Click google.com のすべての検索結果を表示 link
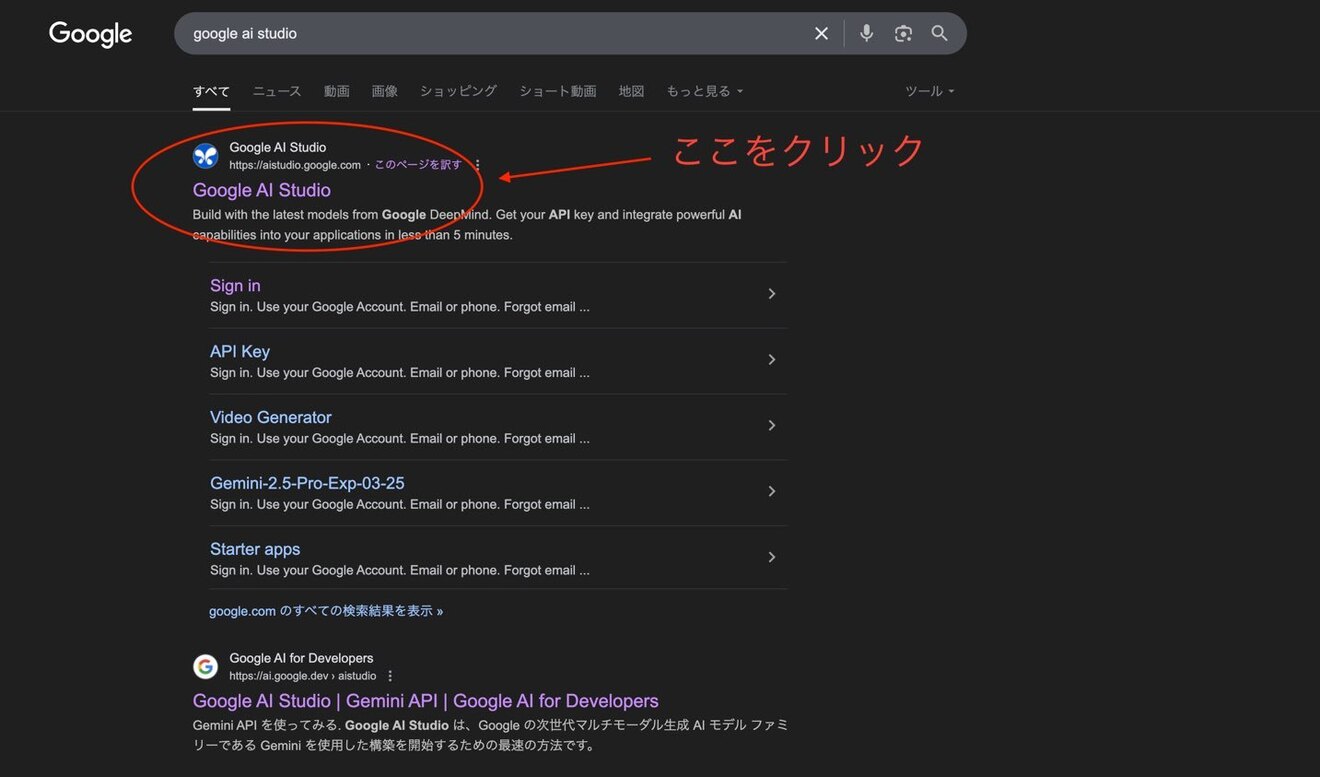1320x777 pixels. (326, 611)
